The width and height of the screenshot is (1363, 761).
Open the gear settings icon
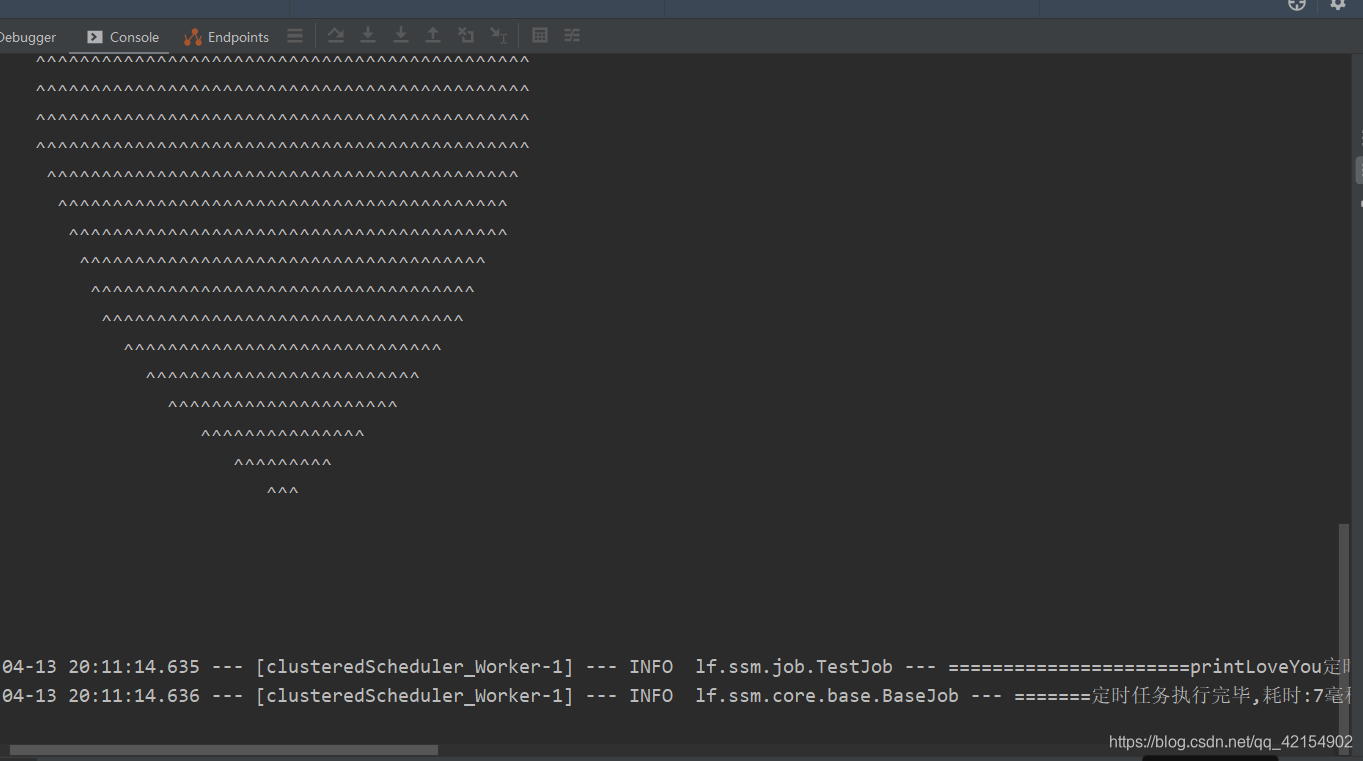click(x=1338, y=5)
